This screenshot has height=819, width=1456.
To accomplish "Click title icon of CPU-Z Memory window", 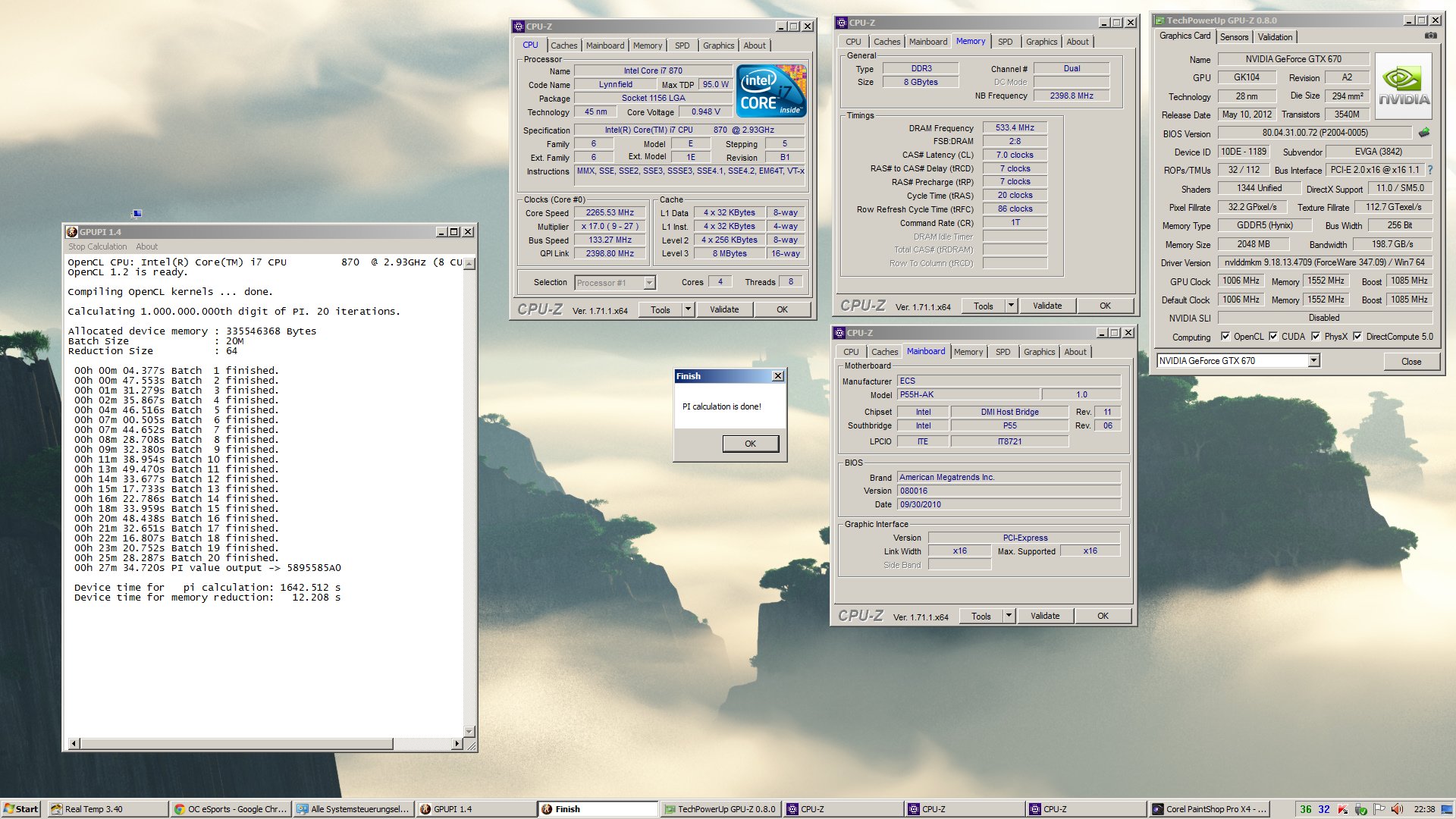I will [x=841, y=23].
